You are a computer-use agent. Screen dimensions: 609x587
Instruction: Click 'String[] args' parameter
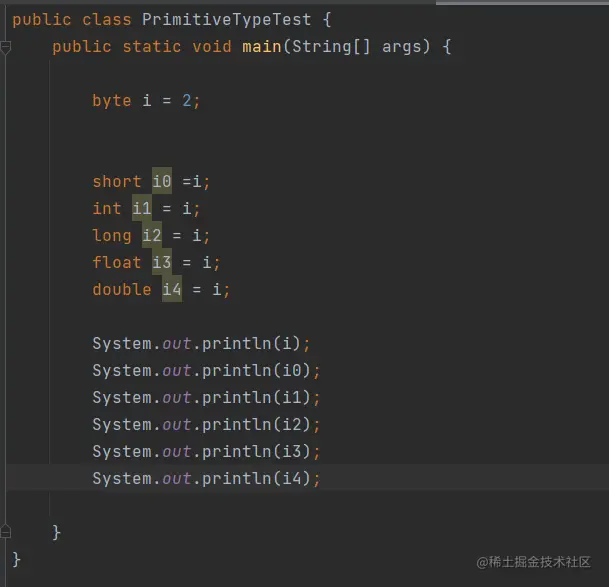click(x=356, y=47)
